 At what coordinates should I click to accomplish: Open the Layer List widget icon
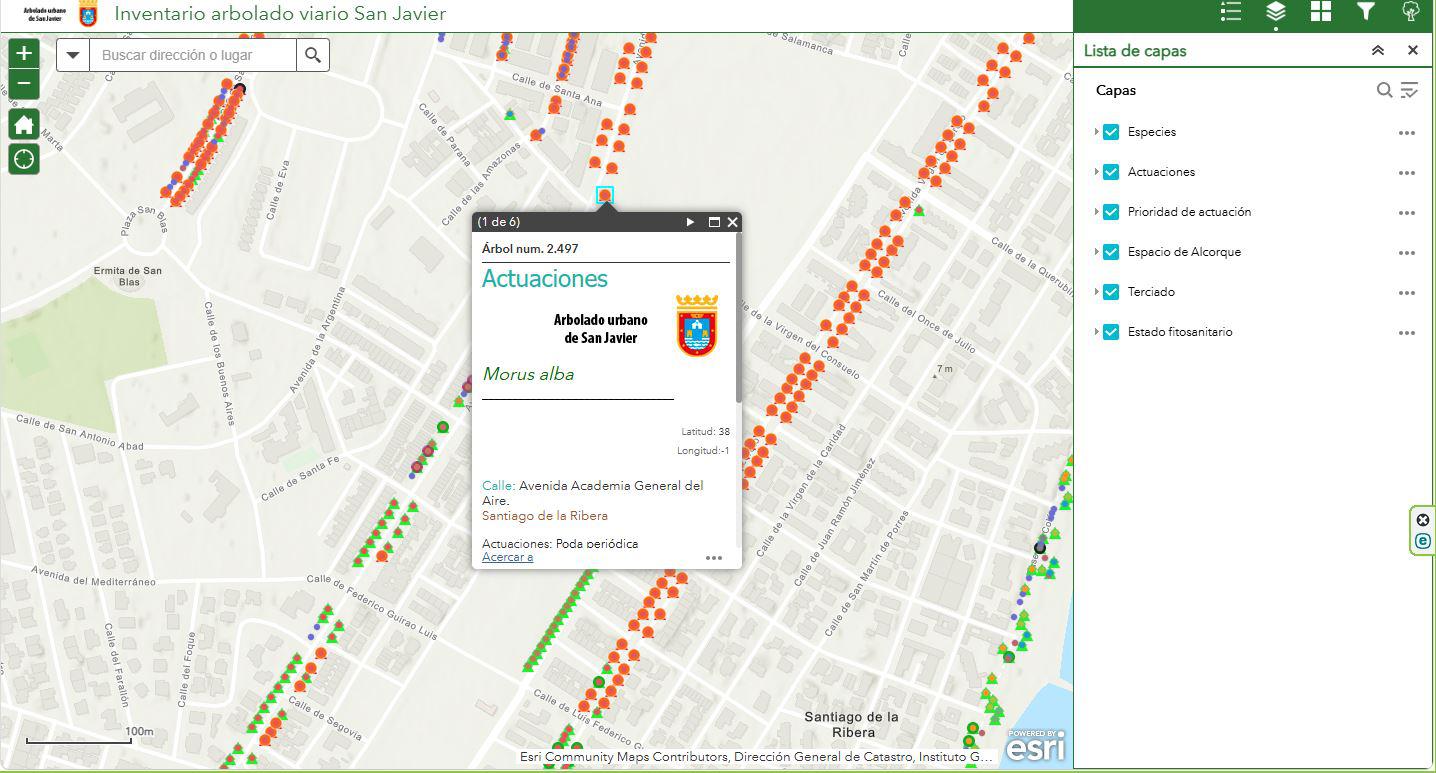(x=1275, y=12)
